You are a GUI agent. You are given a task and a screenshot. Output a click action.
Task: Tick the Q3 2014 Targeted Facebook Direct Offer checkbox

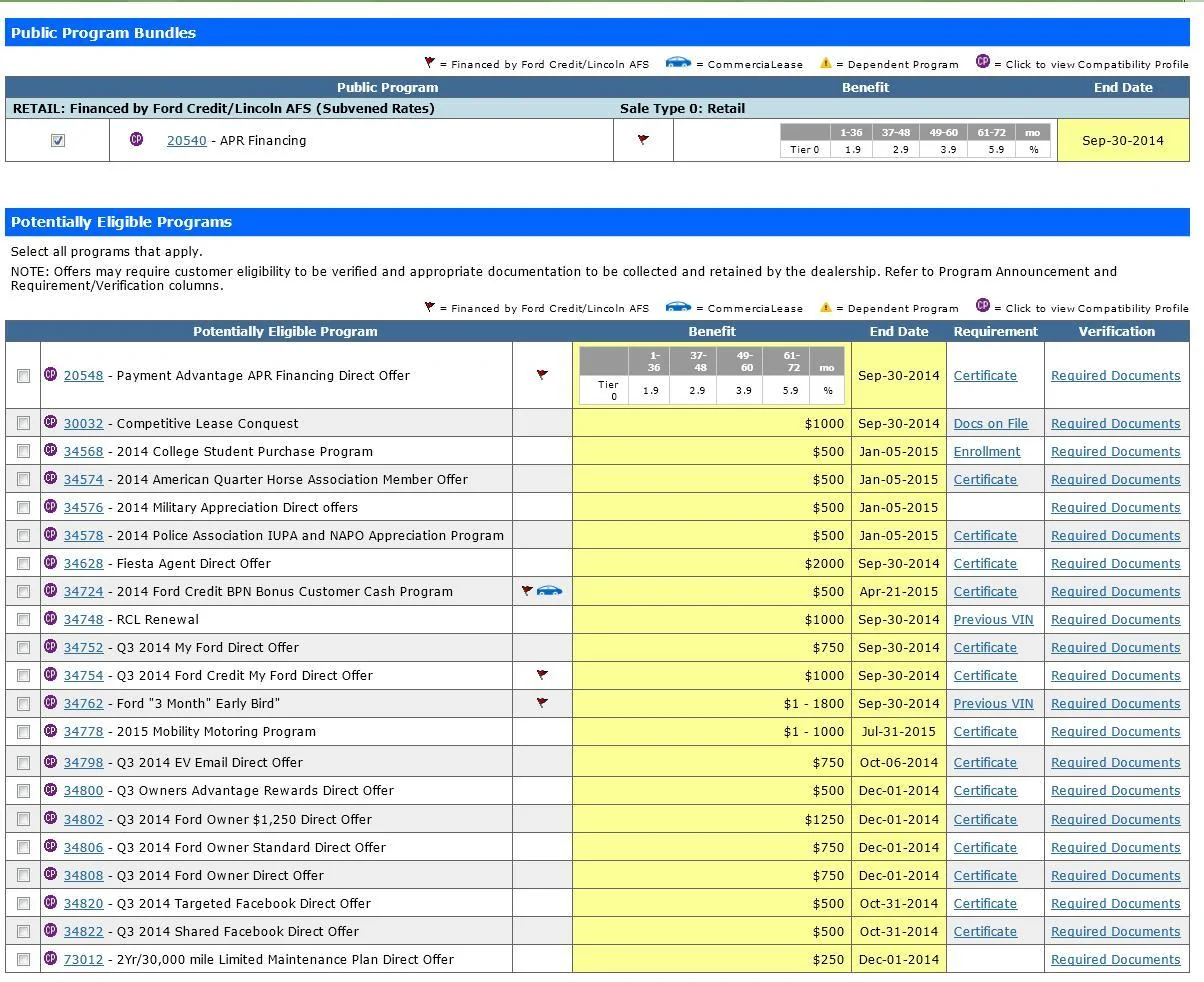tap(24, 904)
